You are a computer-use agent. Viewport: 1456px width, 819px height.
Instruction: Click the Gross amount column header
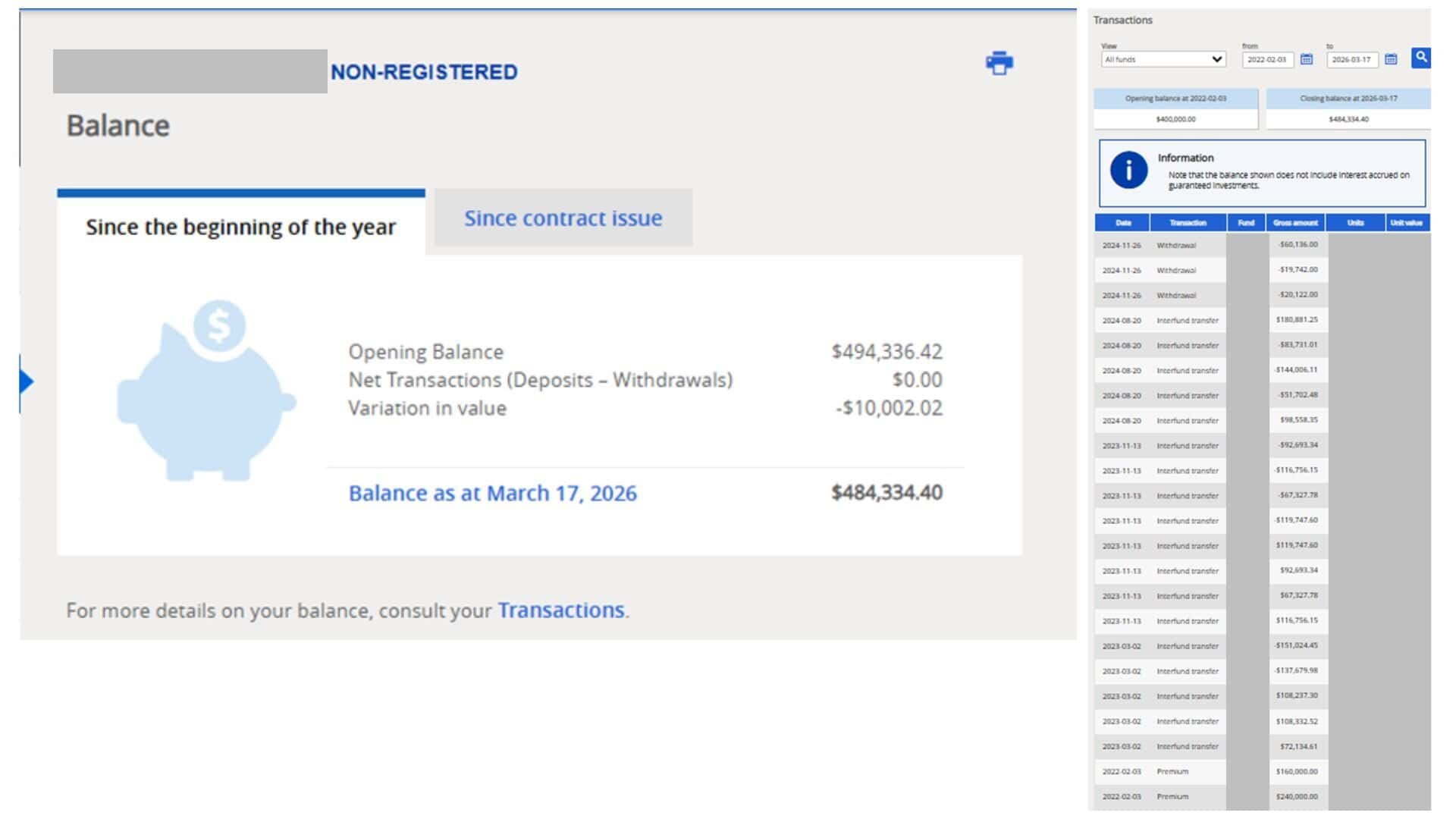click(1295, 223)
